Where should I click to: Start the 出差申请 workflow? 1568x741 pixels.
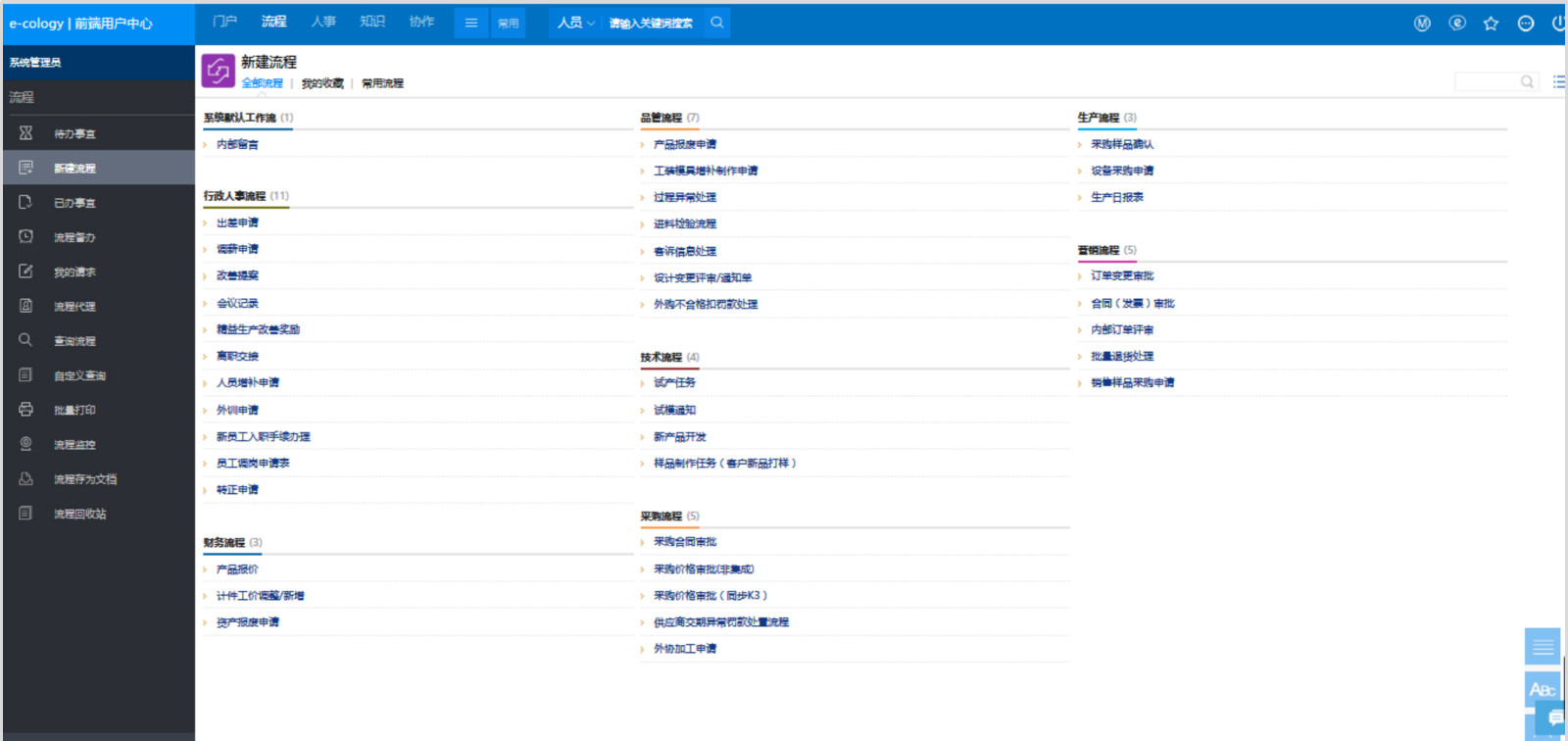(238, 223)
